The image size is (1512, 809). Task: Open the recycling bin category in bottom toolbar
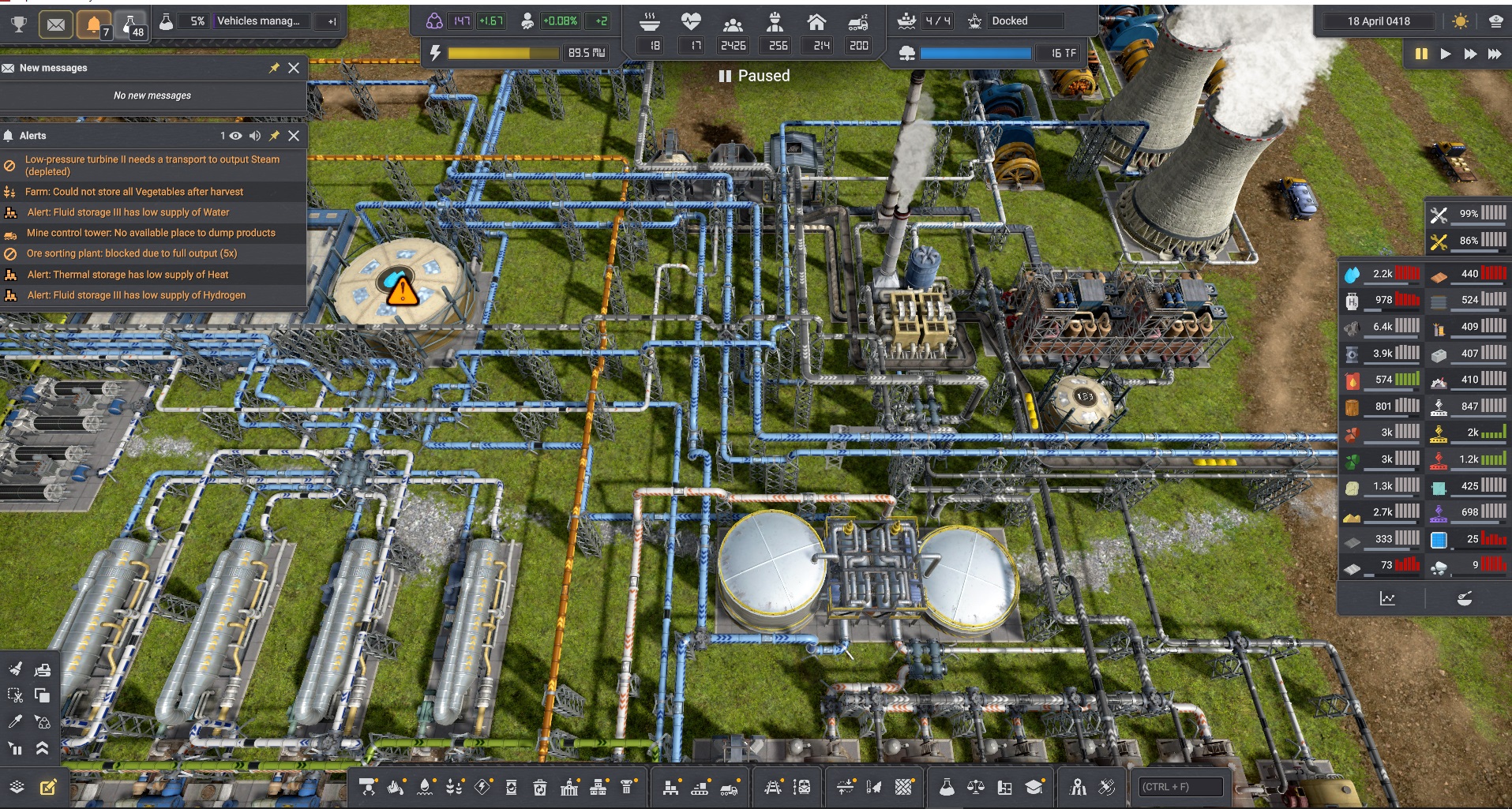tap(540, 786)
